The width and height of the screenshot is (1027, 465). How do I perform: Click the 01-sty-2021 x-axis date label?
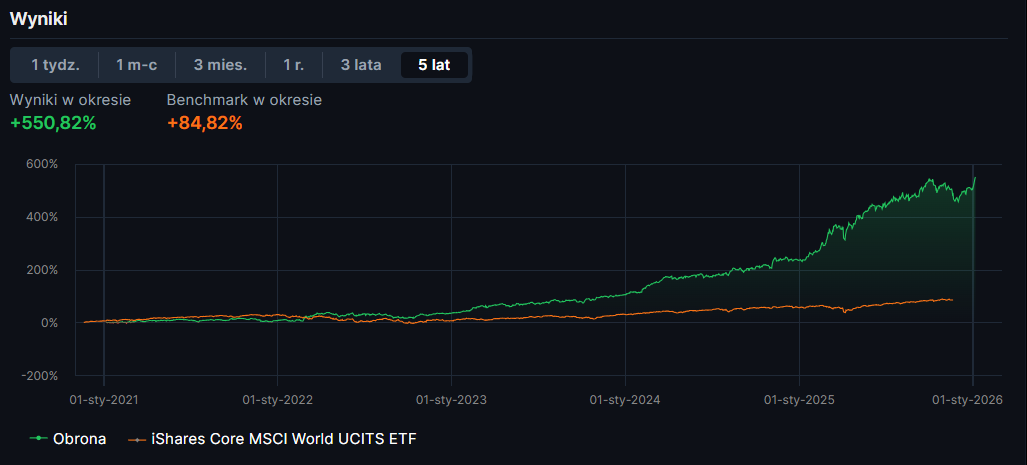point(104,400)
